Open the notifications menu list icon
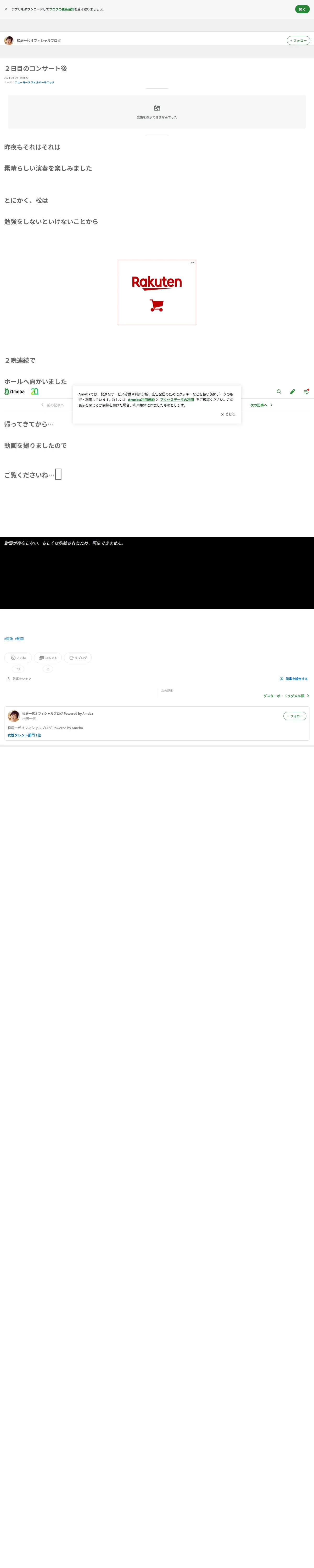The width and height of the screenshot is (314, 1568). (306, 391)
